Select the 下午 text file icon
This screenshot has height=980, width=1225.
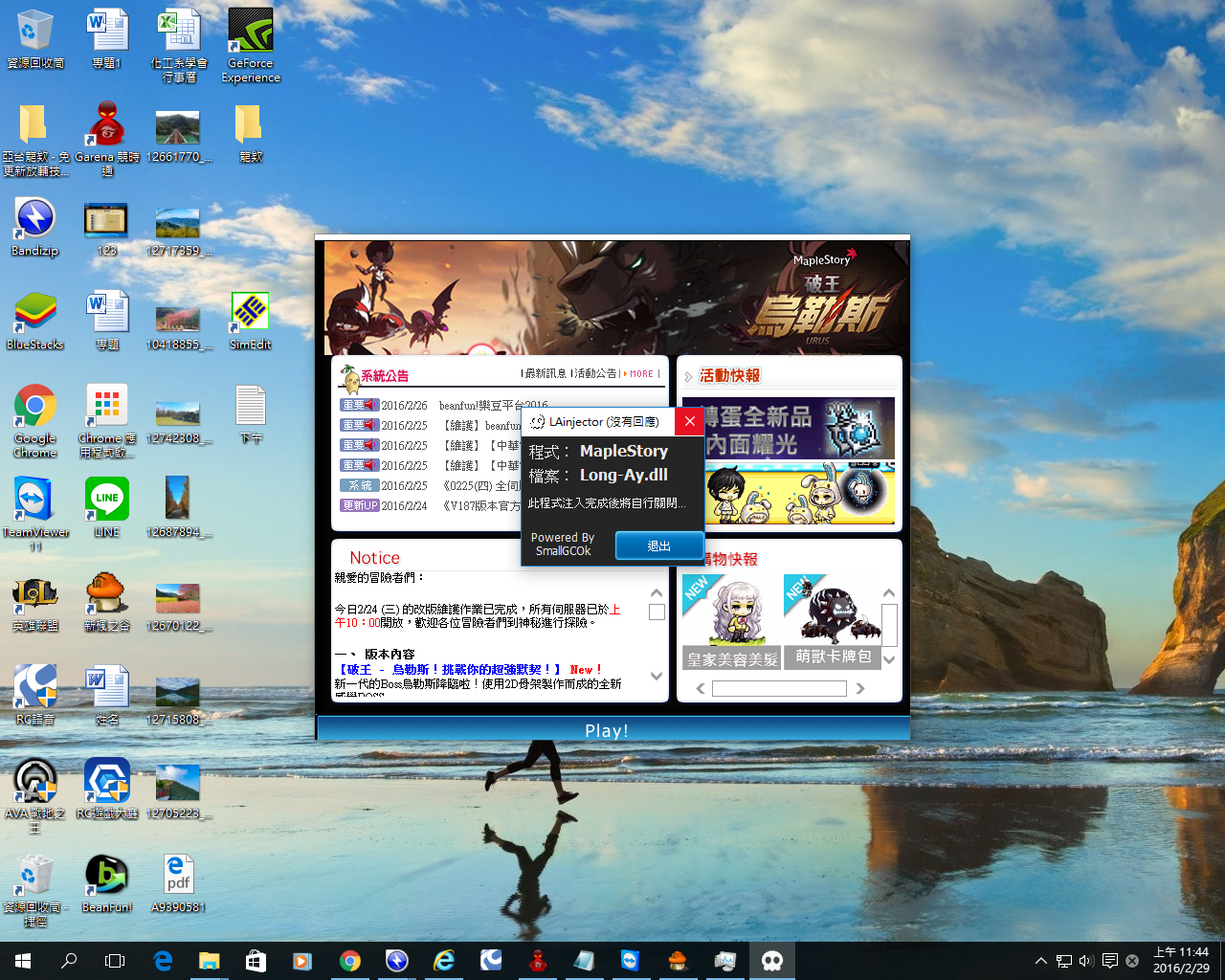click(251, 414)
